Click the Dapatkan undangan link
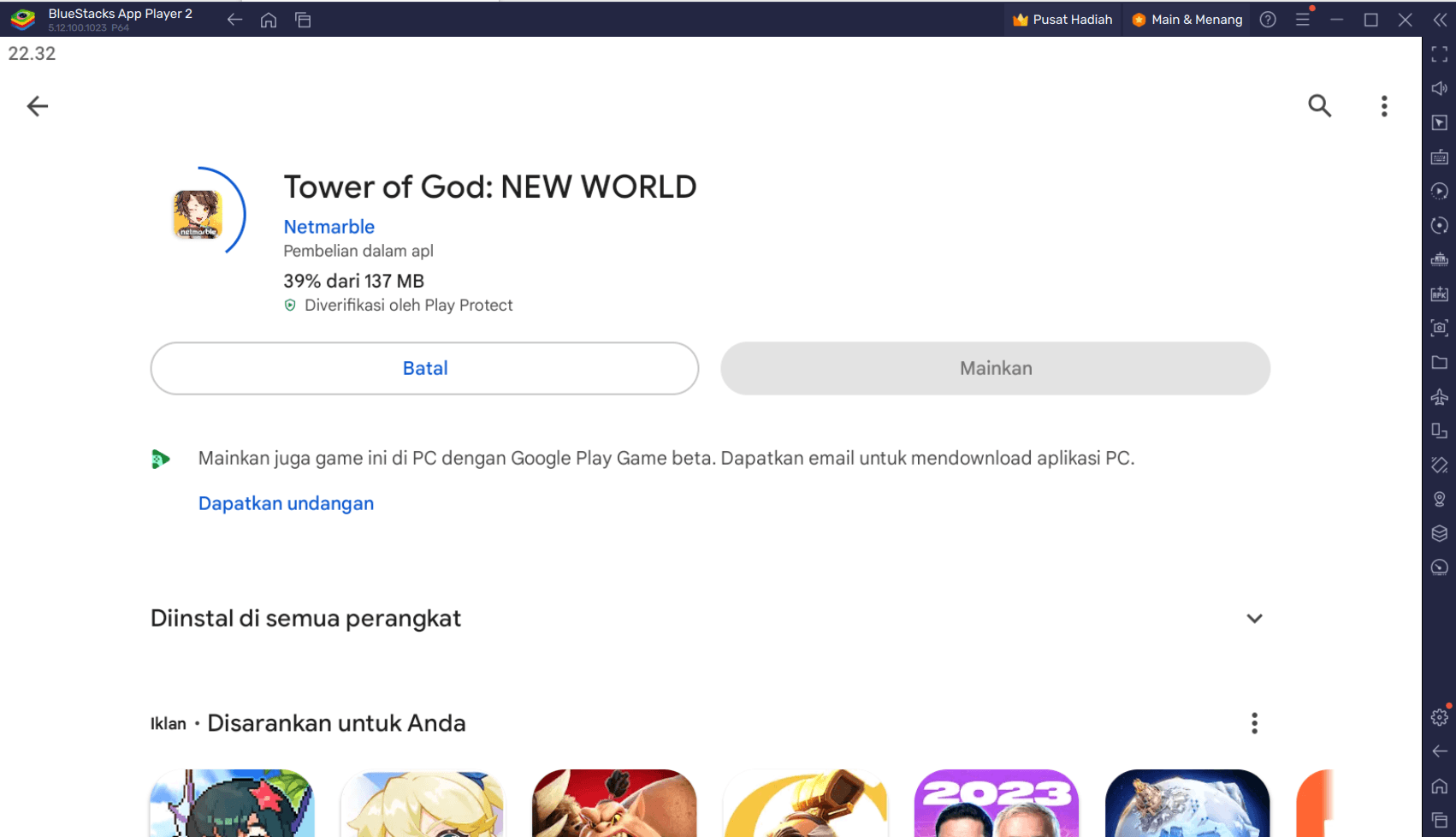Viewport: 1456px width, 837px height. click(286, 503)
